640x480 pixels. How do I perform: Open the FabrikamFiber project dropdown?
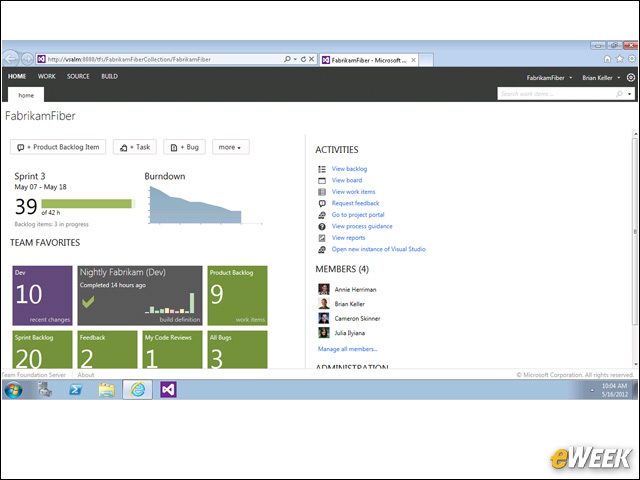549,78
